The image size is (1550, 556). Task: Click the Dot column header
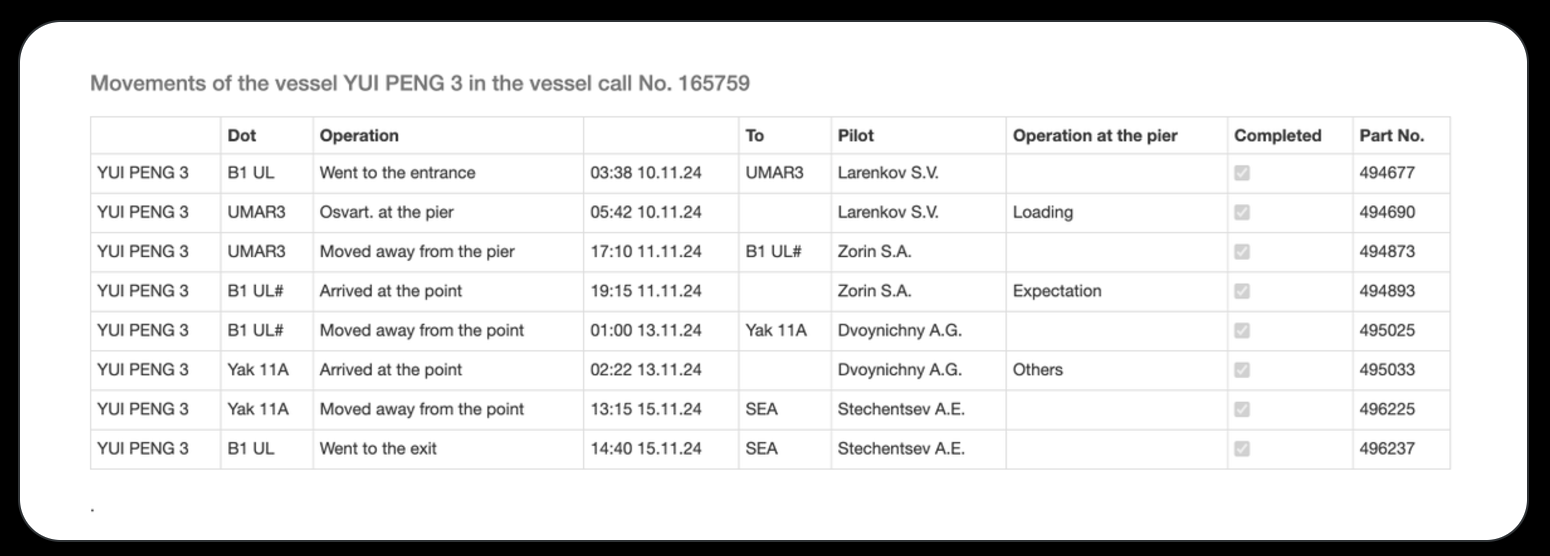(x=242, y=136)
